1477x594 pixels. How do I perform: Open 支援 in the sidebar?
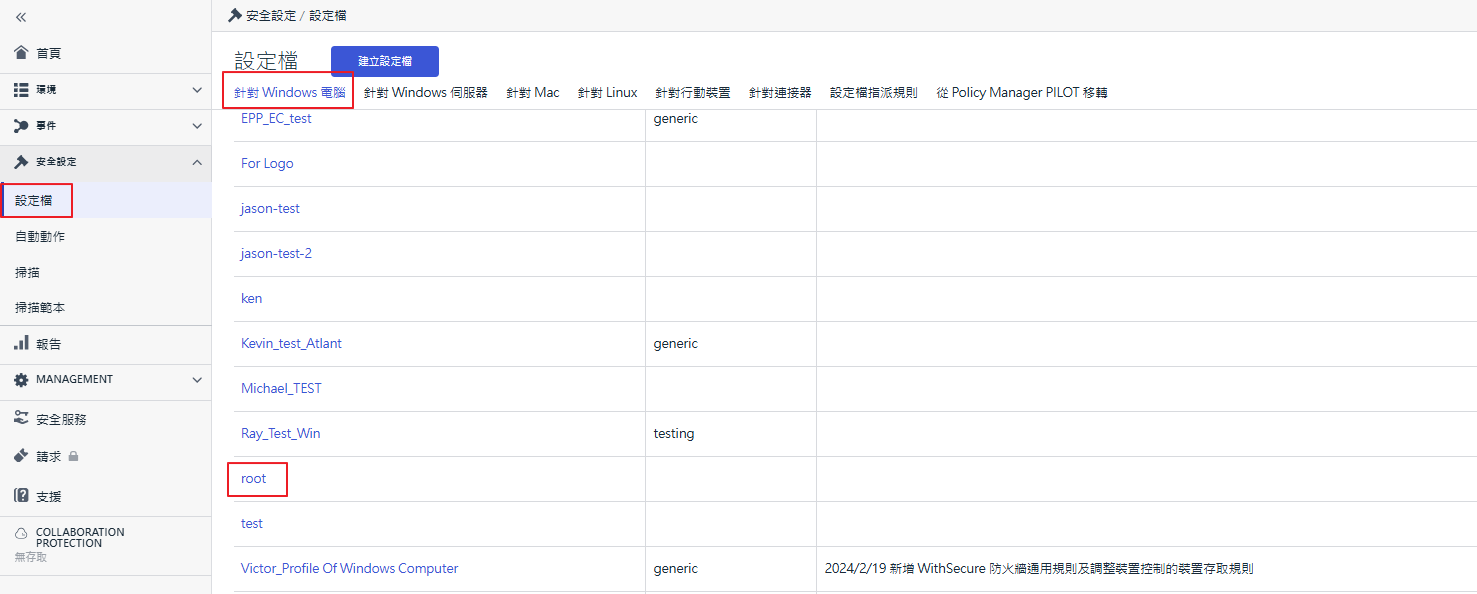point(49,496)
